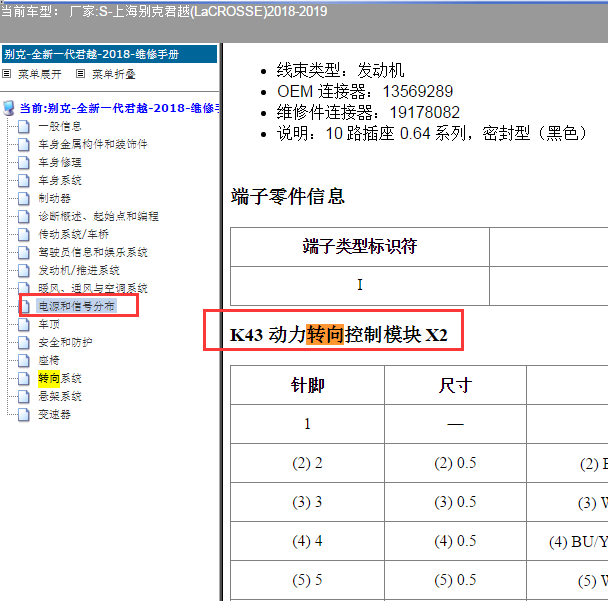Click the 端子零件信息 heading
This screenshot has height=601, width=608.
point(288,196)
